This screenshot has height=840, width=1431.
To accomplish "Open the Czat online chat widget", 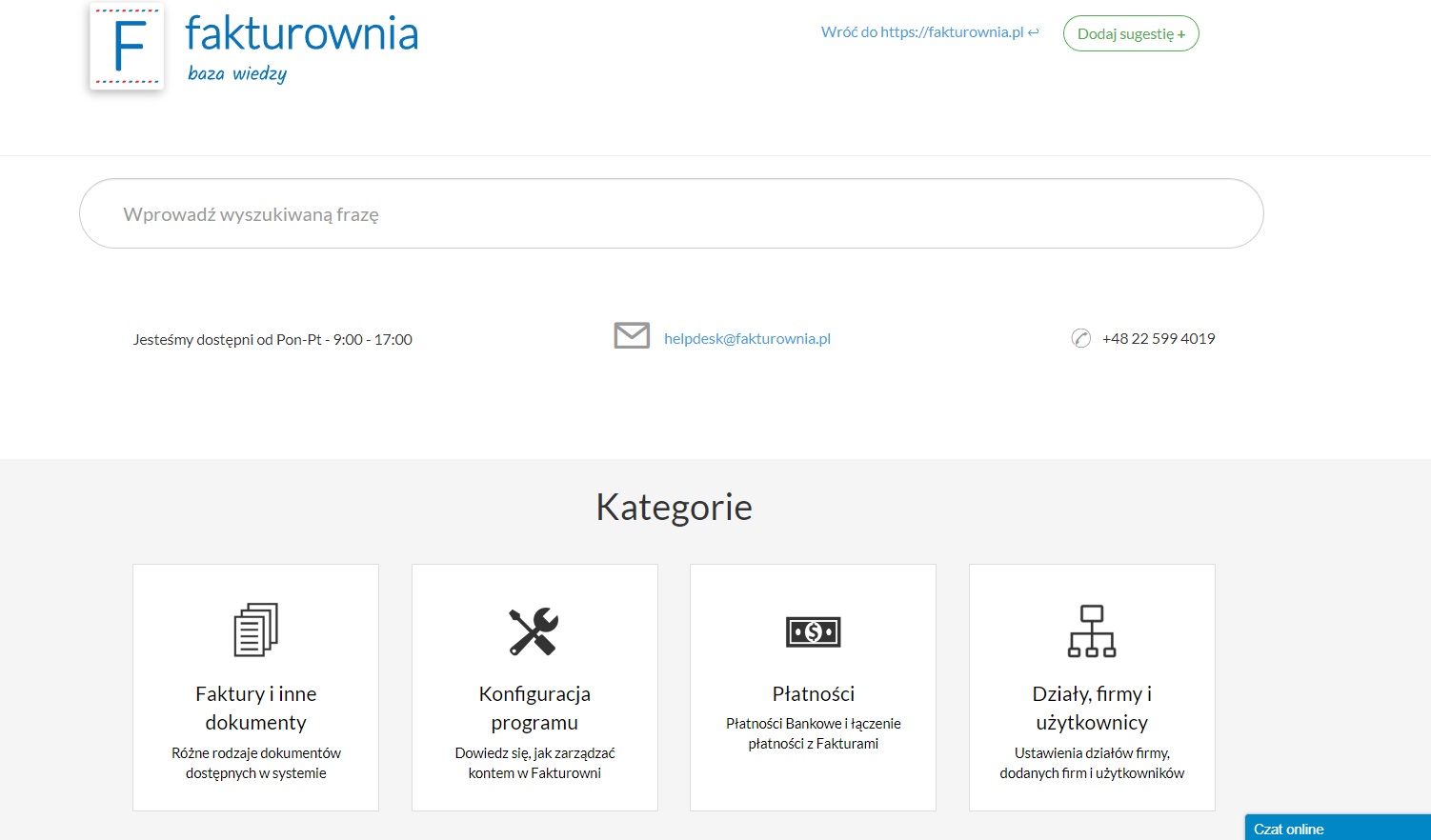I will point(1338,828).
